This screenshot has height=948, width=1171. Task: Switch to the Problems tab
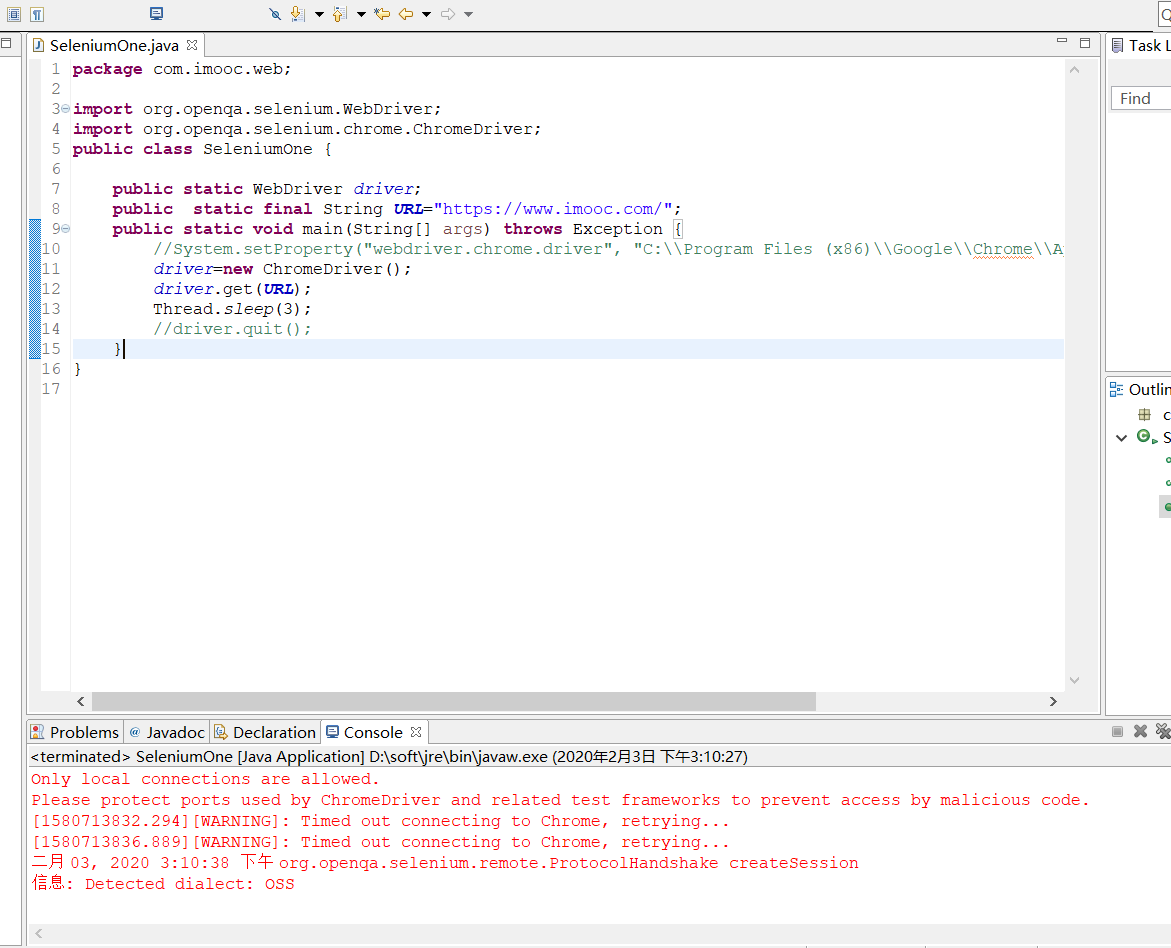click(x=75, y=732)
